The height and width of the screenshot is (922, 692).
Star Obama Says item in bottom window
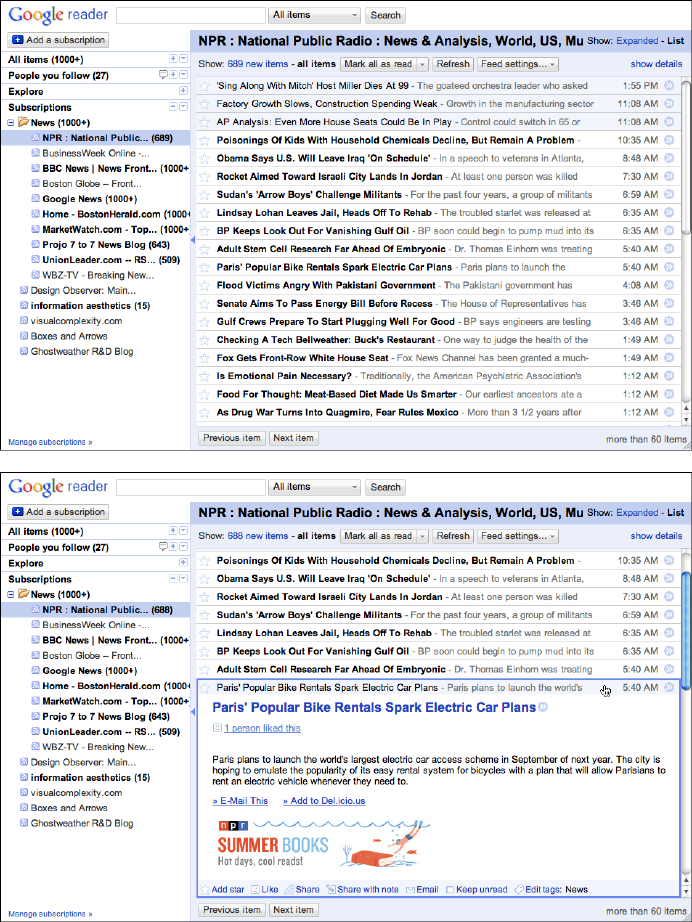click(x=204, y=579)
